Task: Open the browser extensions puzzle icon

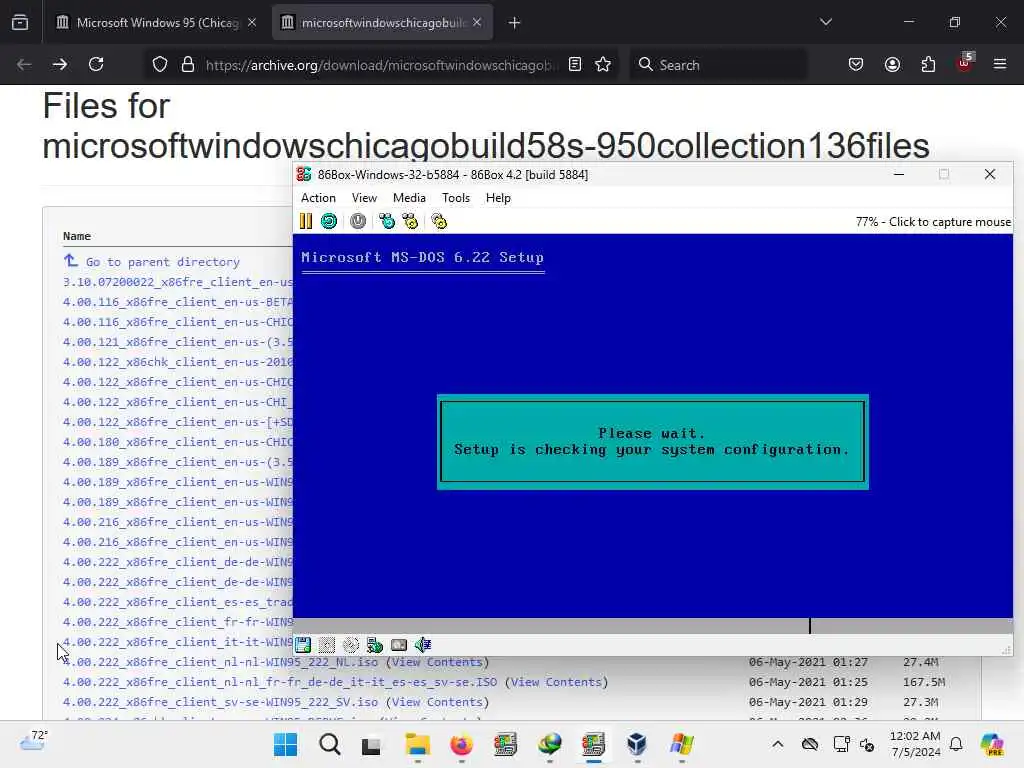Action: [928, 64]
